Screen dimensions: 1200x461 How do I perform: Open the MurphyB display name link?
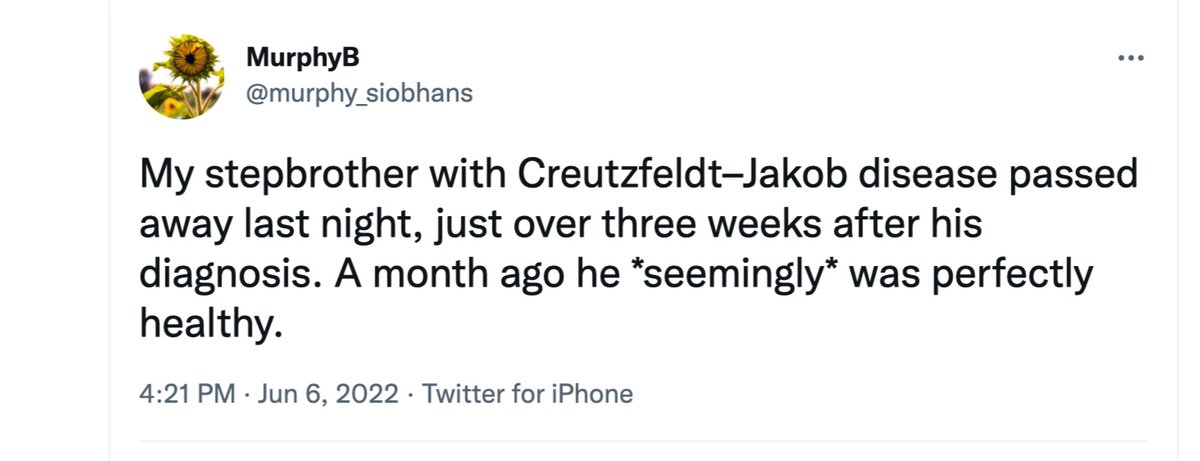pos(289,60)
